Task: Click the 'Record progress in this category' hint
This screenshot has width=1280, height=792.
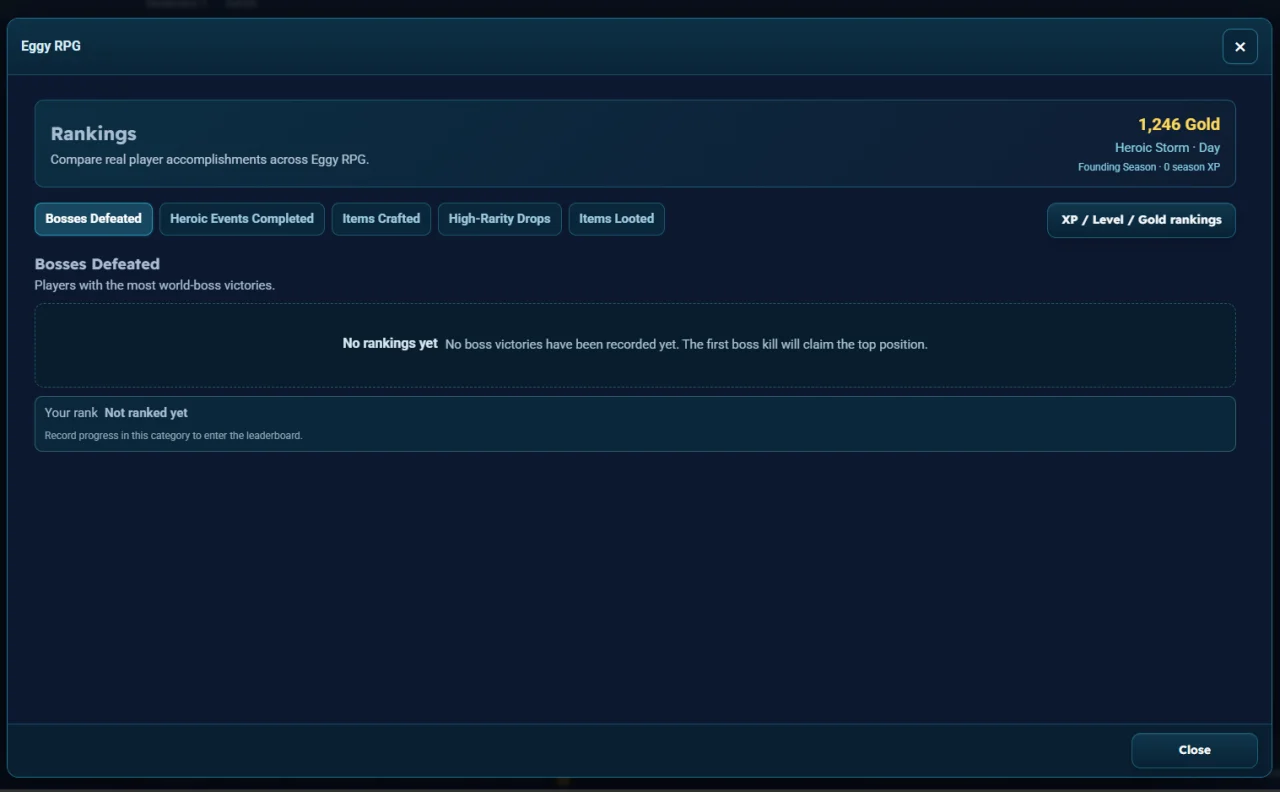Action: pyautogui.click(x=173, y=436)
